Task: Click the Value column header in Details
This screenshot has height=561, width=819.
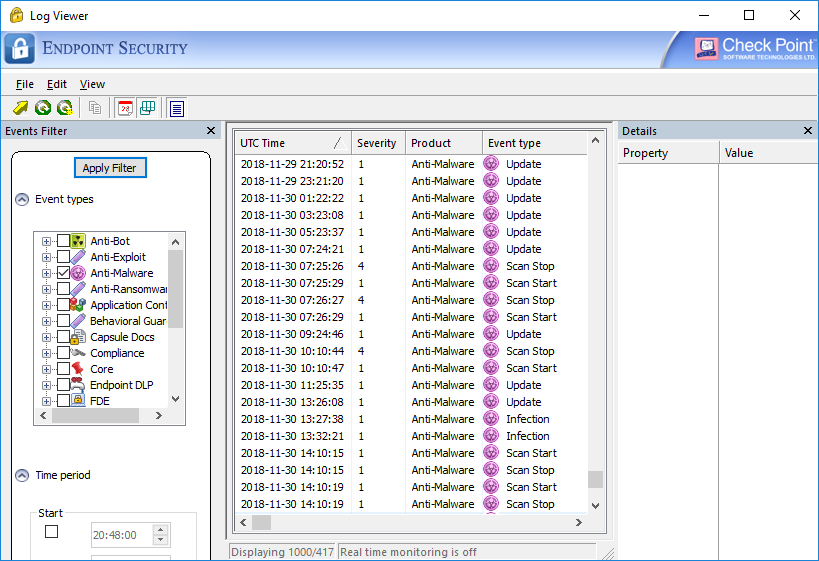Action: (x=769, y=153)
